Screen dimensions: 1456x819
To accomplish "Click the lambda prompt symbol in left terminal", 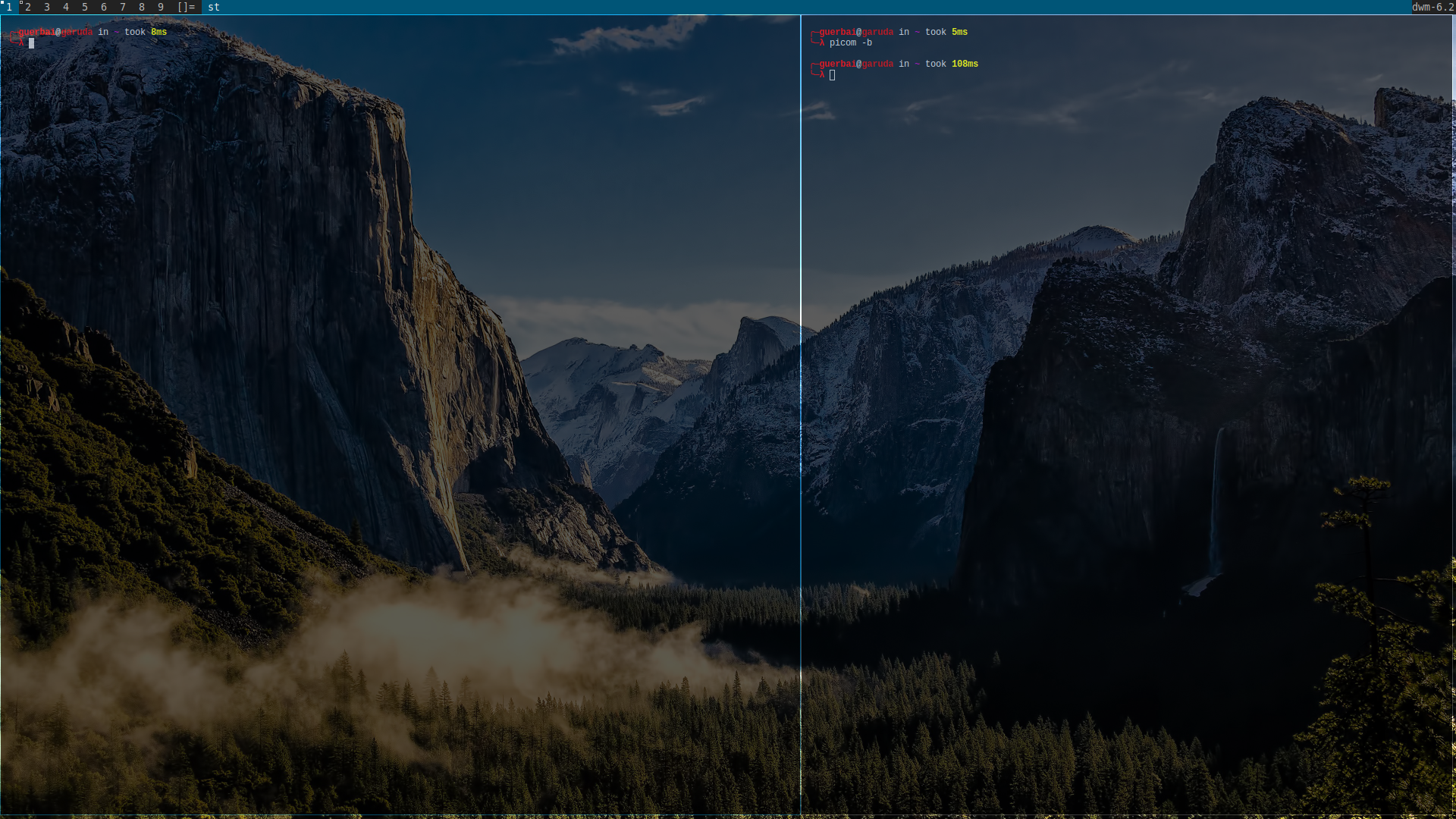I will [x=21, y=43].
